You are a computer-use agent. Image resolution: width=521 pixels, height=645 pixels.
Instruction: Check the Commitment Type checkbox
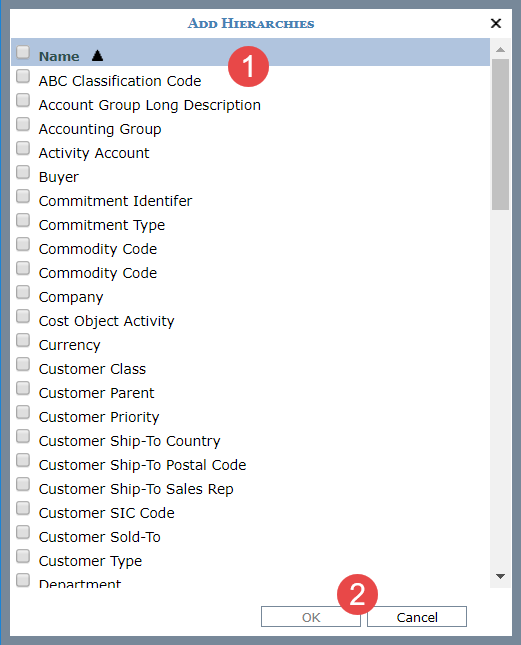pyautogui.click(x=23, y=220)
